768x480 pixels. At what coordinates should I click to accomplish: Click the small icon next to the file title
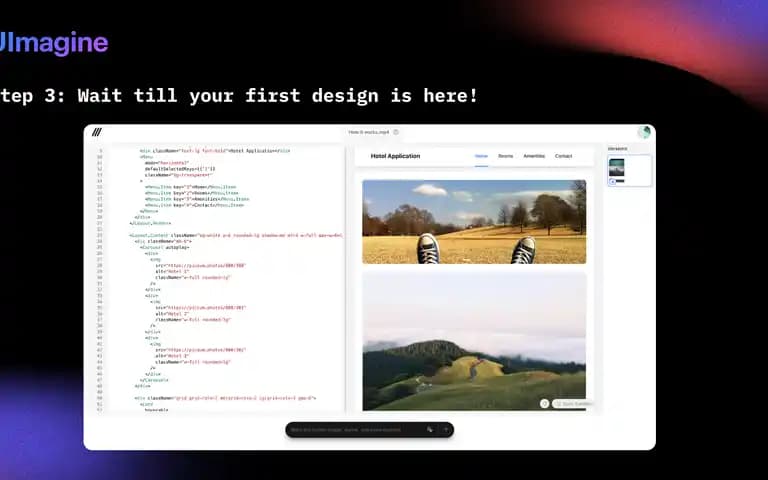[x=396, y=132]
